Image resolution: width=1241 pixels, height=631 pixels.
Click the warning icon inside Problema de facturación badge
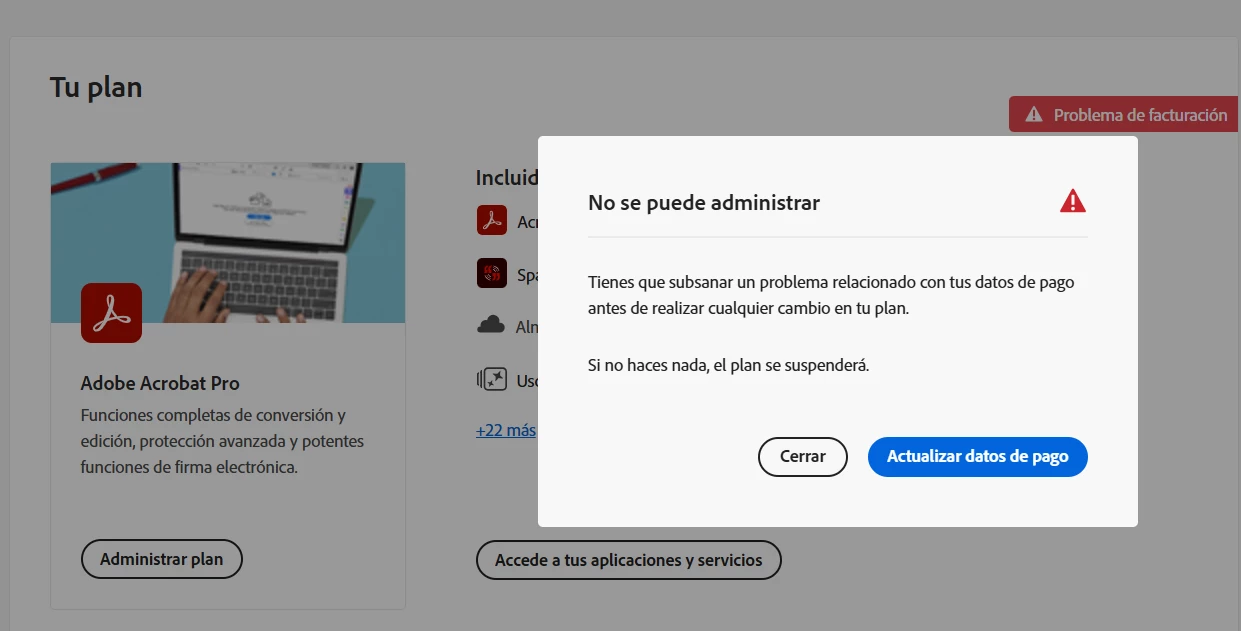click(x=1034, y=115)
